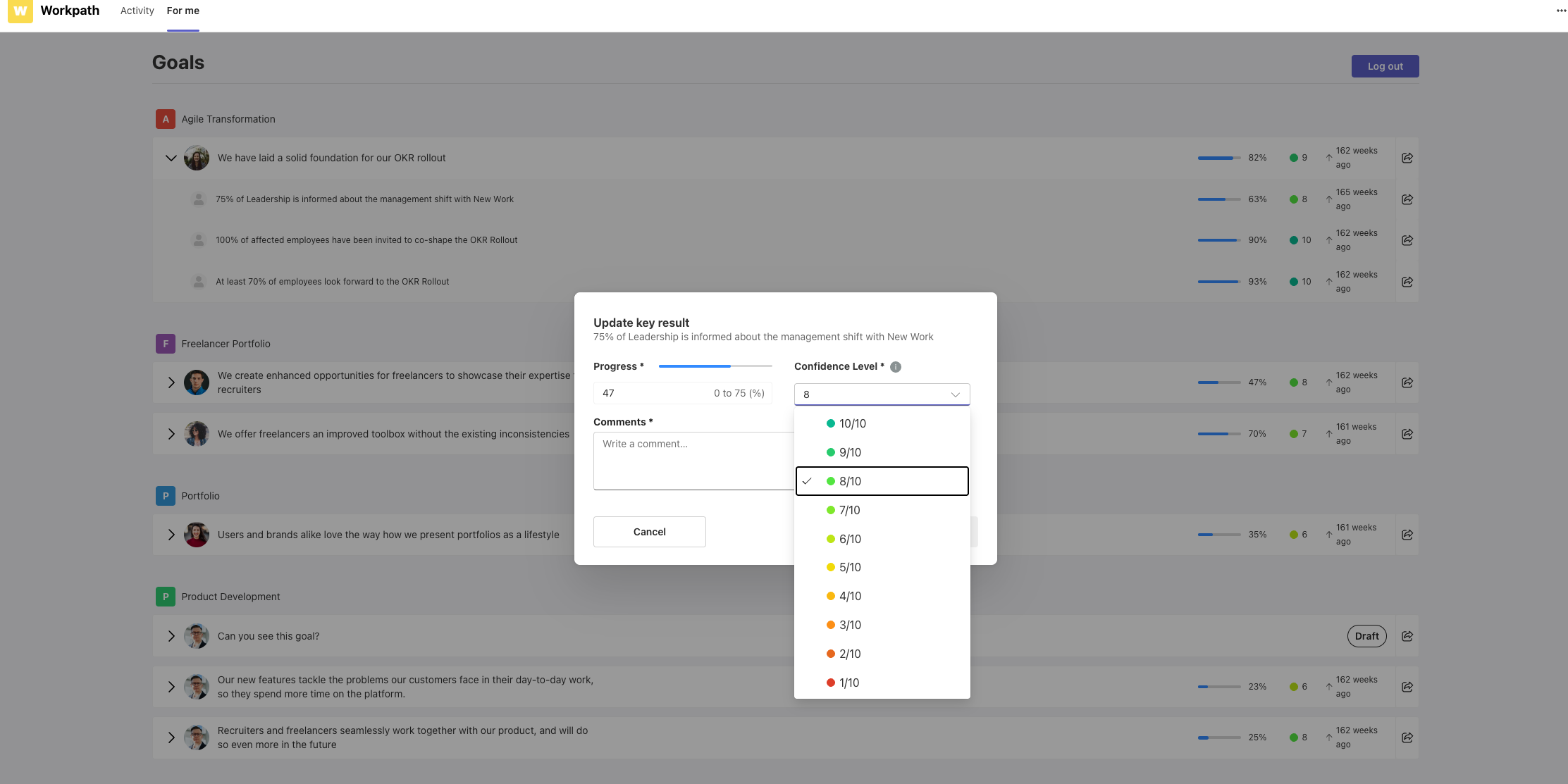
Task: Choose the checked 8/10 confidence option
Action: coord(882,481)
